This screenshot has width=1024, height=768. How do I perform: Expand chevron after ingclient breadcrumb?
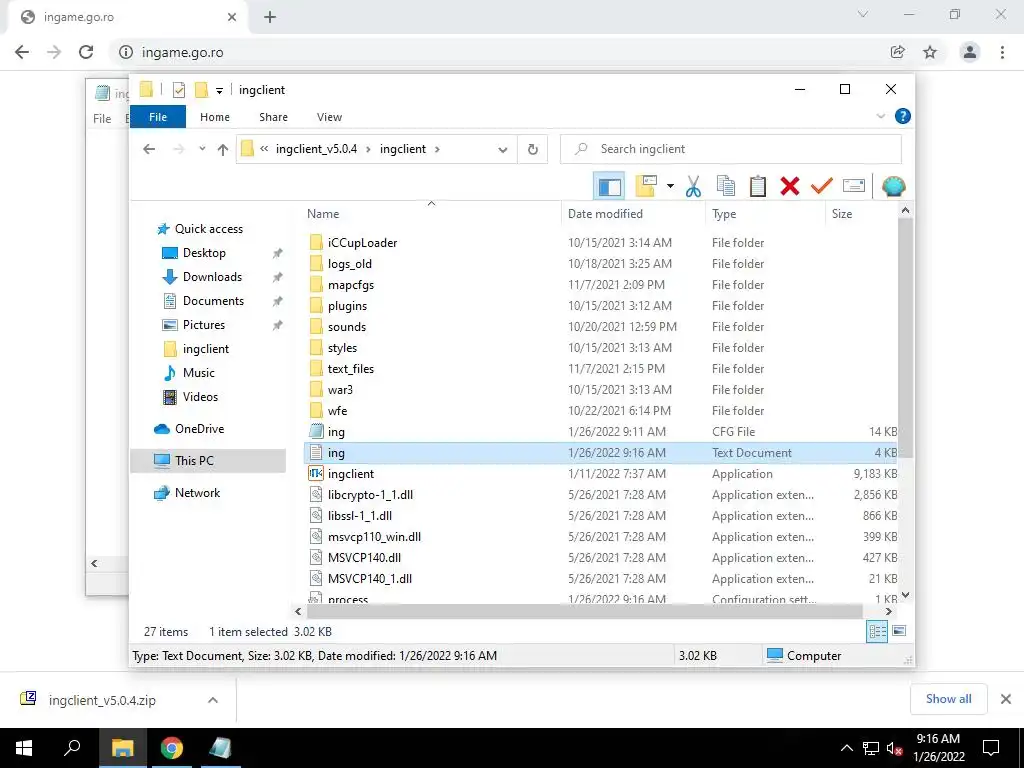437,149
